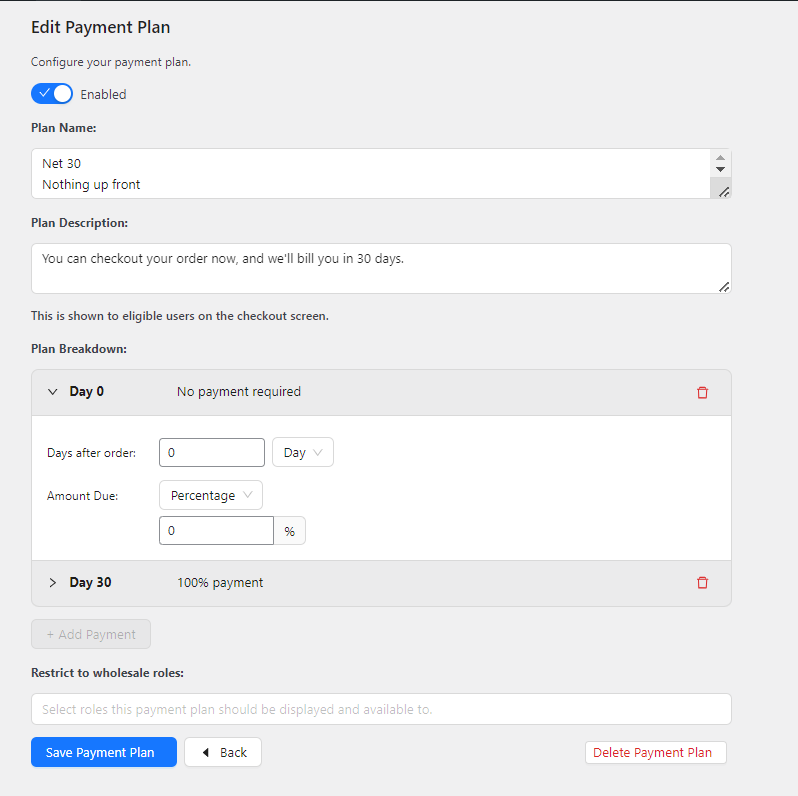Click Delete Payment Plan button
Viewport: 798px width, 796px height.
click(656, 752)
